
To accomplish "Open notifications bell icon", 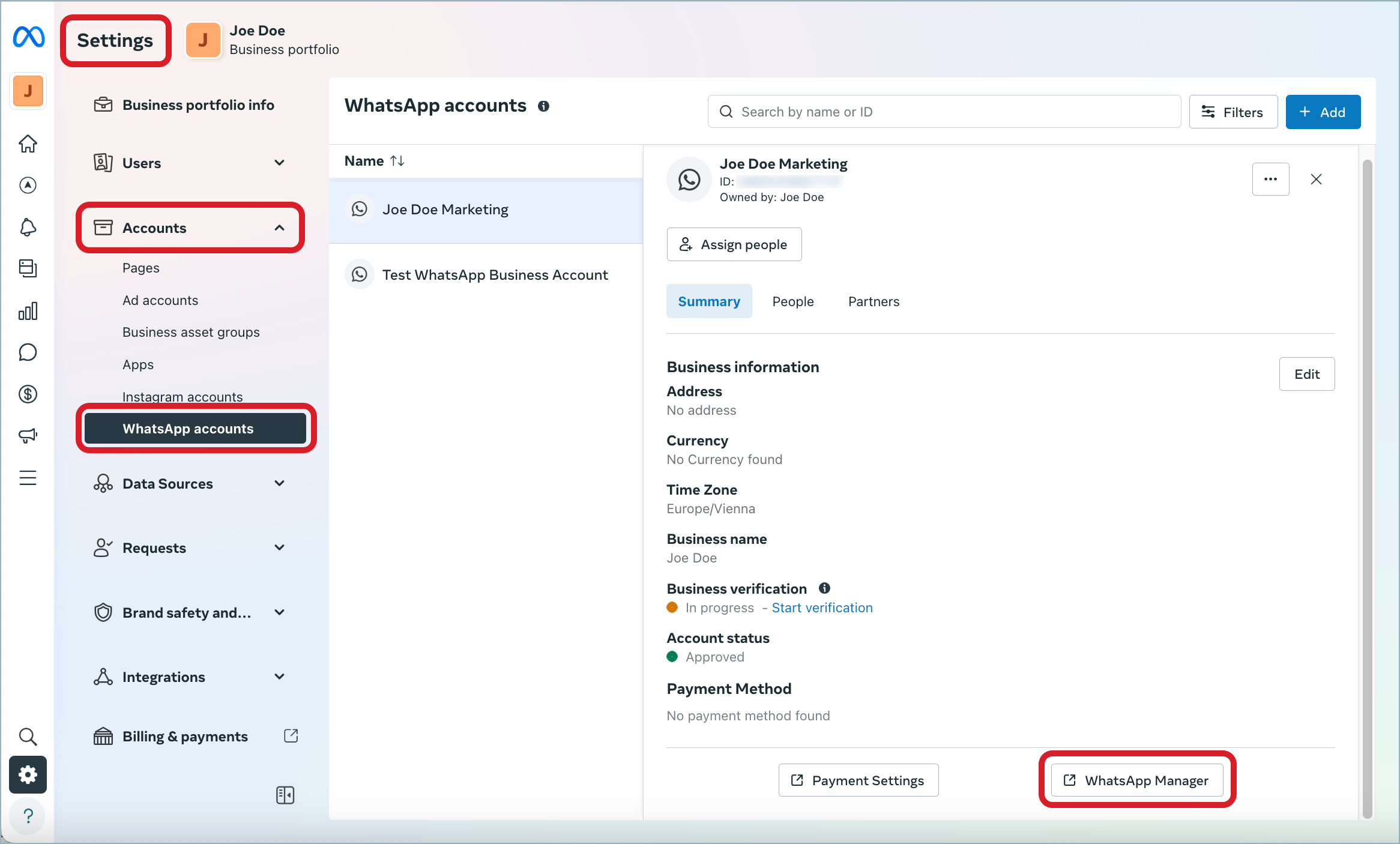I will tap(28, 227).
